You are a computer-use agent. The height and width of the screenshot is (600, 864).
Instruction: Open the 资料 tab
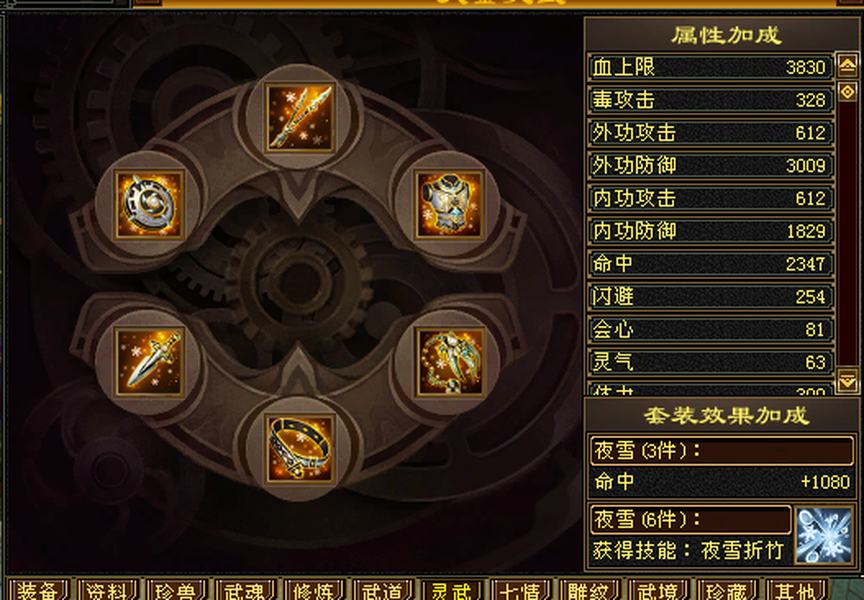pos(107,590)
